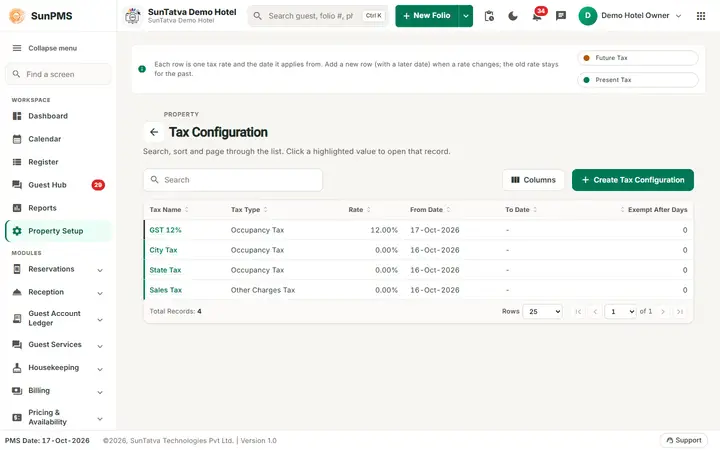Click the Billing icon
720x450 pixels.
point(17,391)
